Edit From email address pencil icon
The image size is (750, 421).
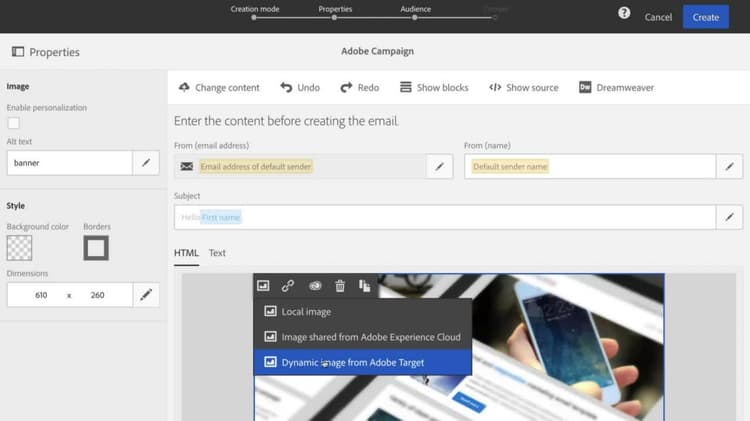(x=439, y=166)
